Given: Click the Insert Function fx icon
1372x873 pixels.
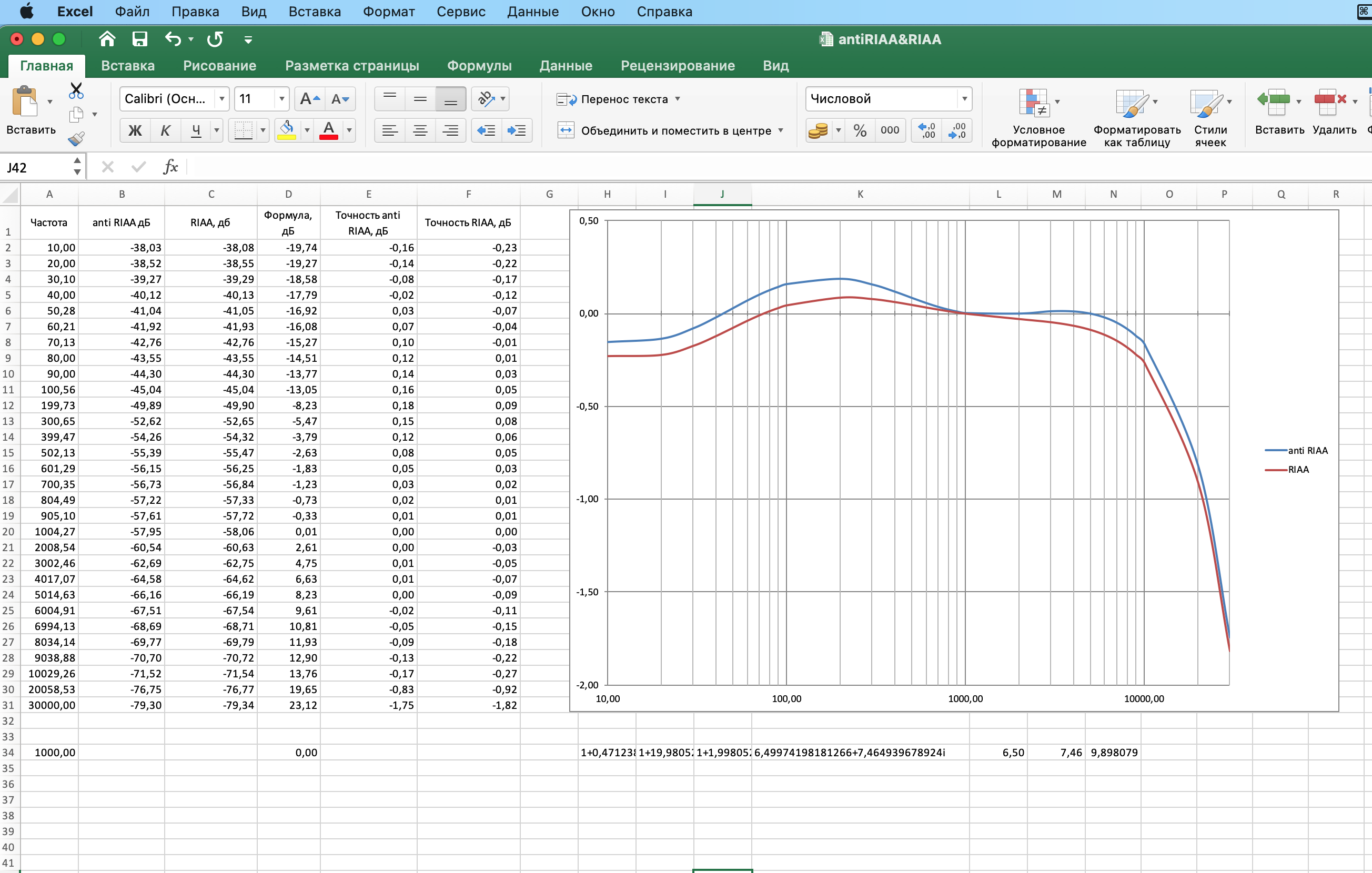Looking at the screenshot, I should pyautogui.click(x=170, y=167).
